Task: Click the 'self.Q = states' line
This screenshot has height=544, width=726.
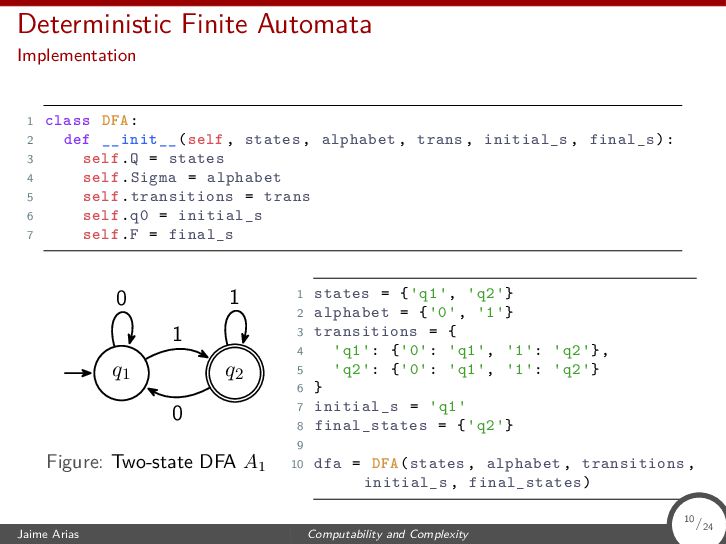Action: [x=153, y=159]
